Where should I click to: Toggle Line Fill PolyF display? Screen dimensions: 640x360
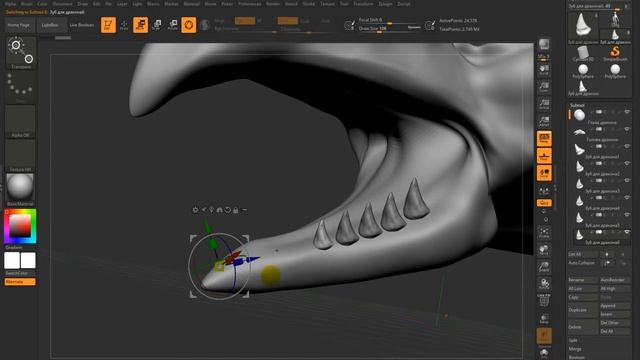click(x=544, y=300)
